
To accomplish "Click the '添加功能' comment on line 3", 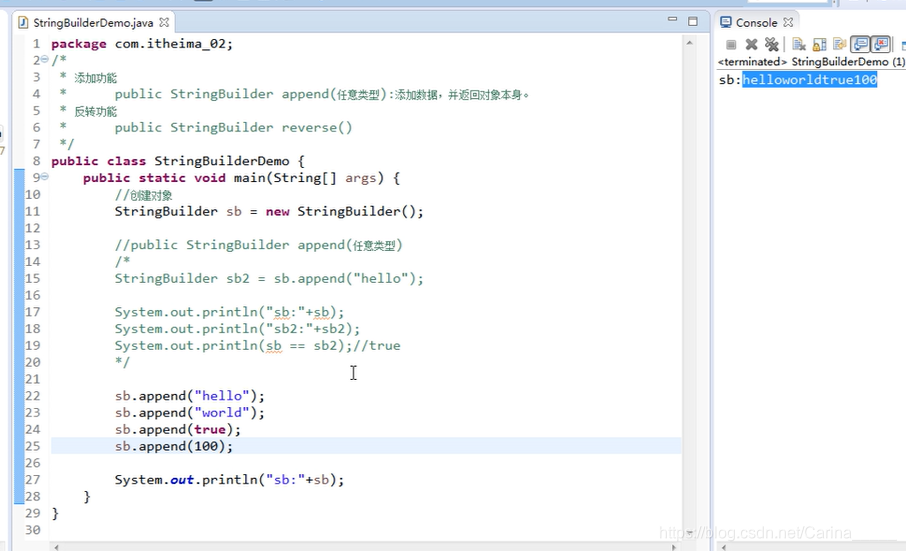I will [x=95, y=78].
